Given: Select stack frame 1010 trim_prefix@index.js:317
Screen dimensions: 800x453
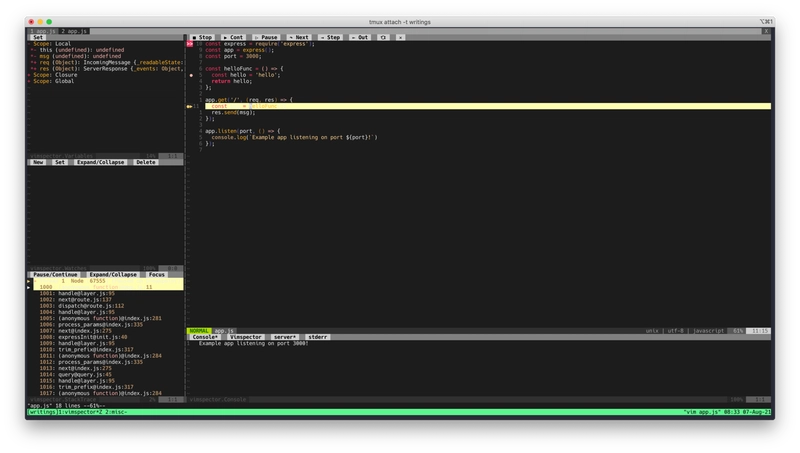Looking at the screenshot, I should pos(86,349).
